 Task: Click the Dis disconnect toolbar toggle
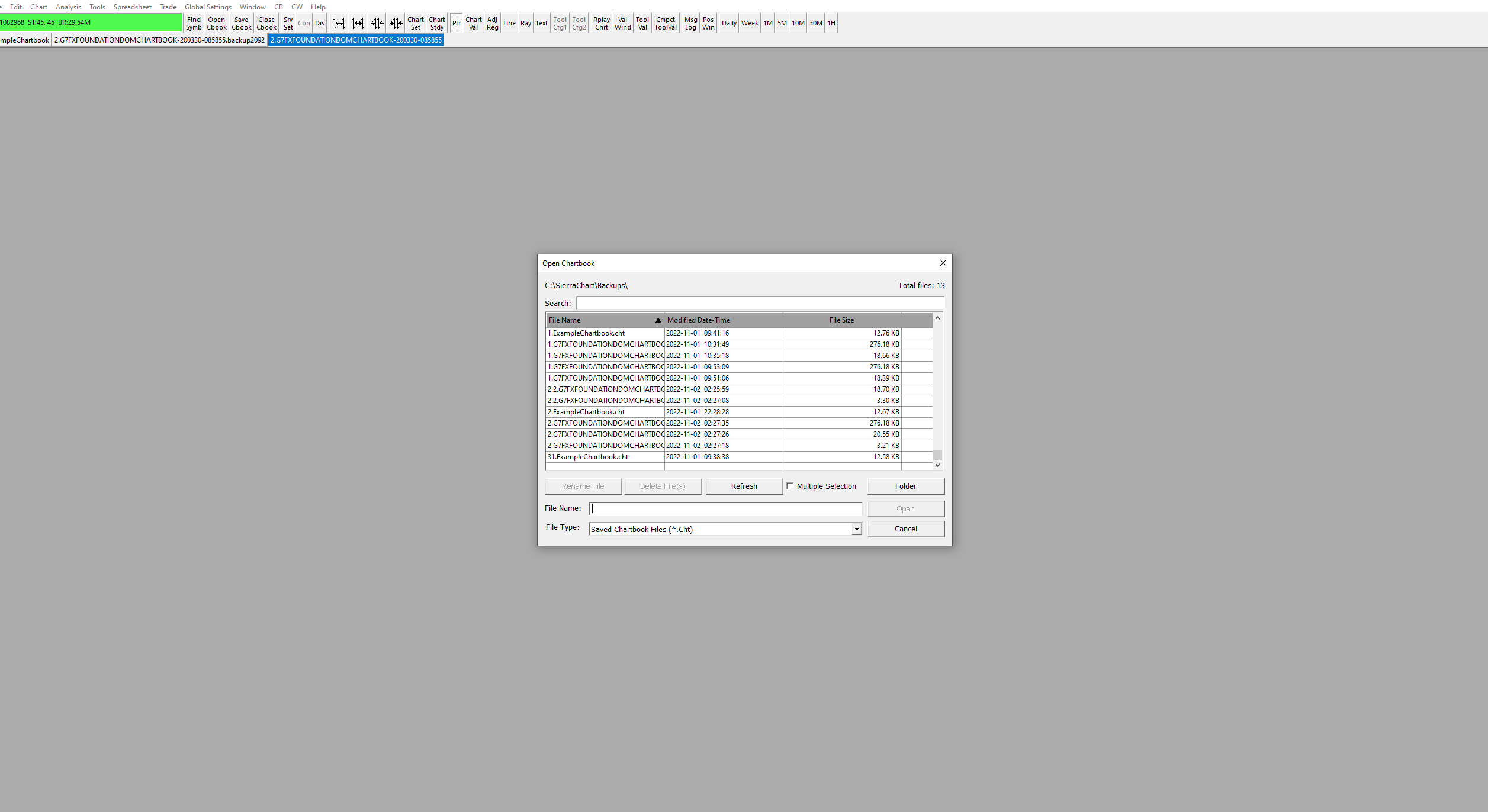(x=320, y=23)
